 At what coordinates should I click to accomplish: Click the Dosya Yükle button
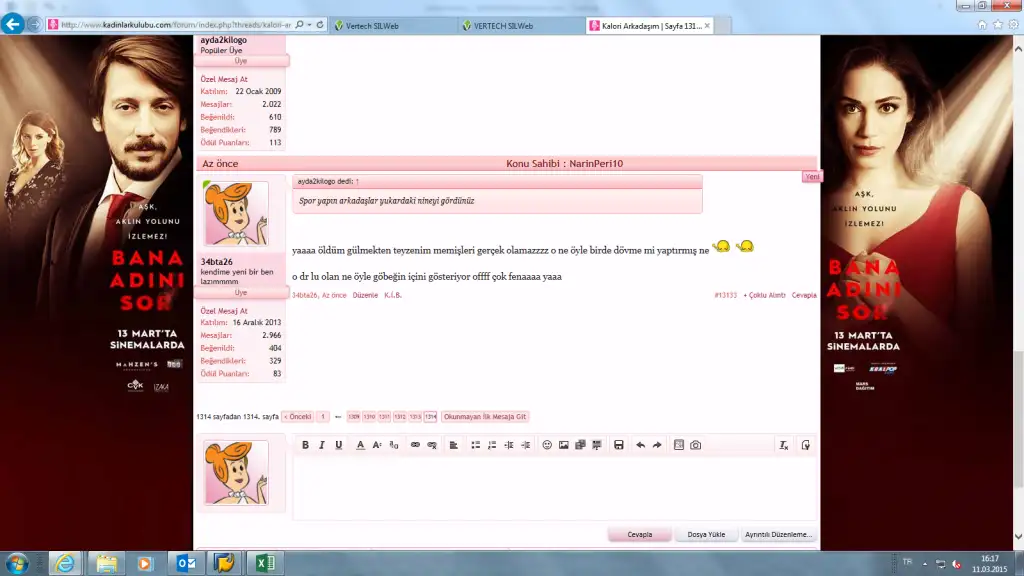coord(706,535)
